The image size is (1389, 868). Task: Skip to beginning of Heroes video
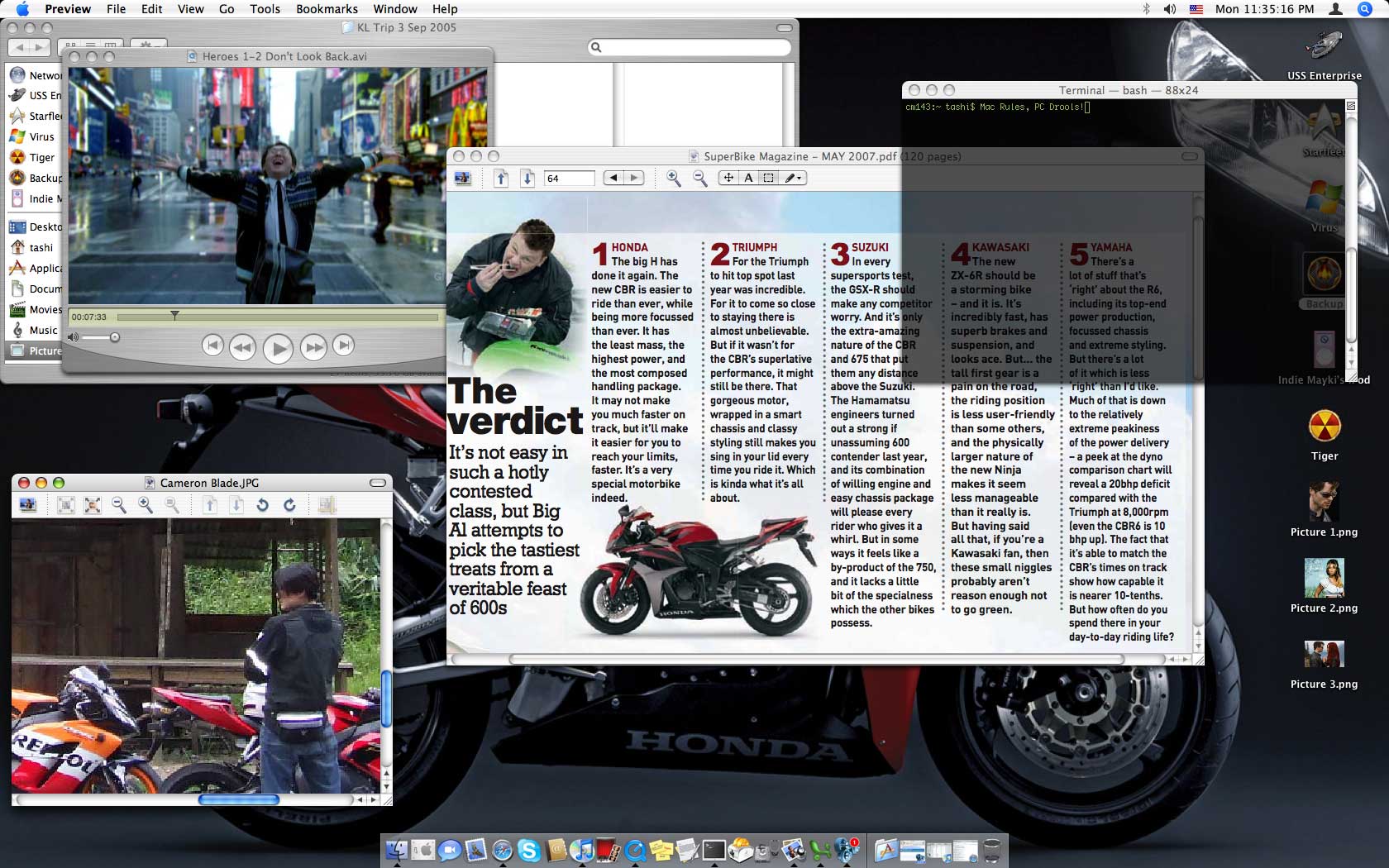(x=212, y=346)
